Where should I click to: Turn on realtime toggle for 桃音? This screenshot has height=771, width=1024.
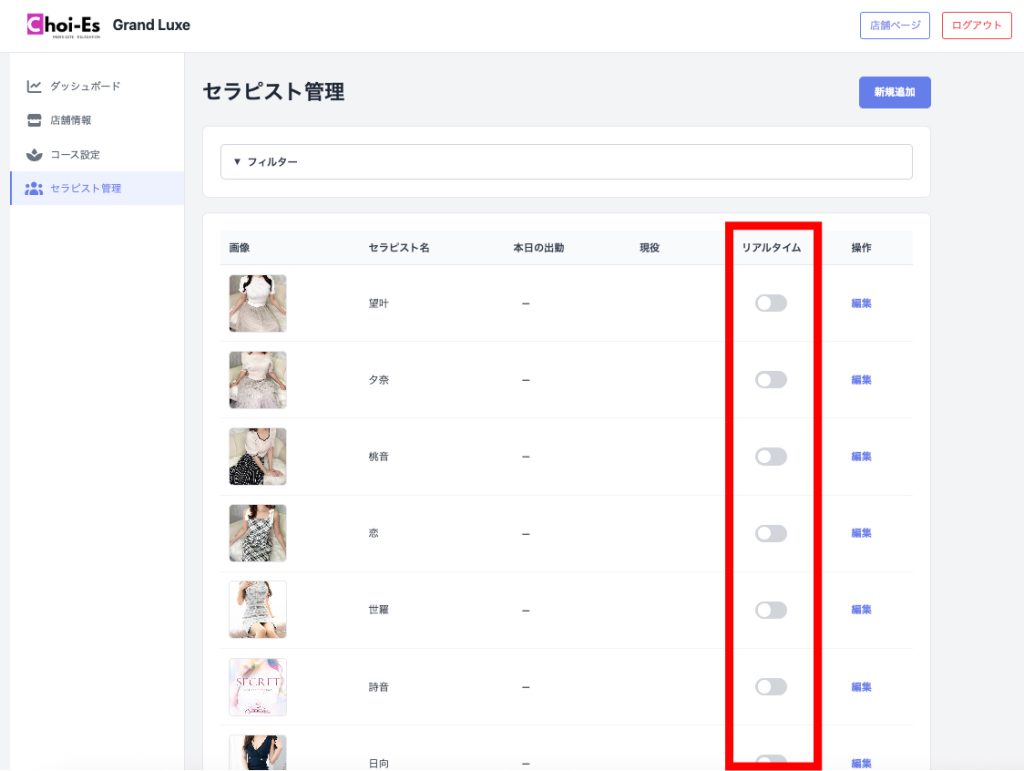[770, 456]
